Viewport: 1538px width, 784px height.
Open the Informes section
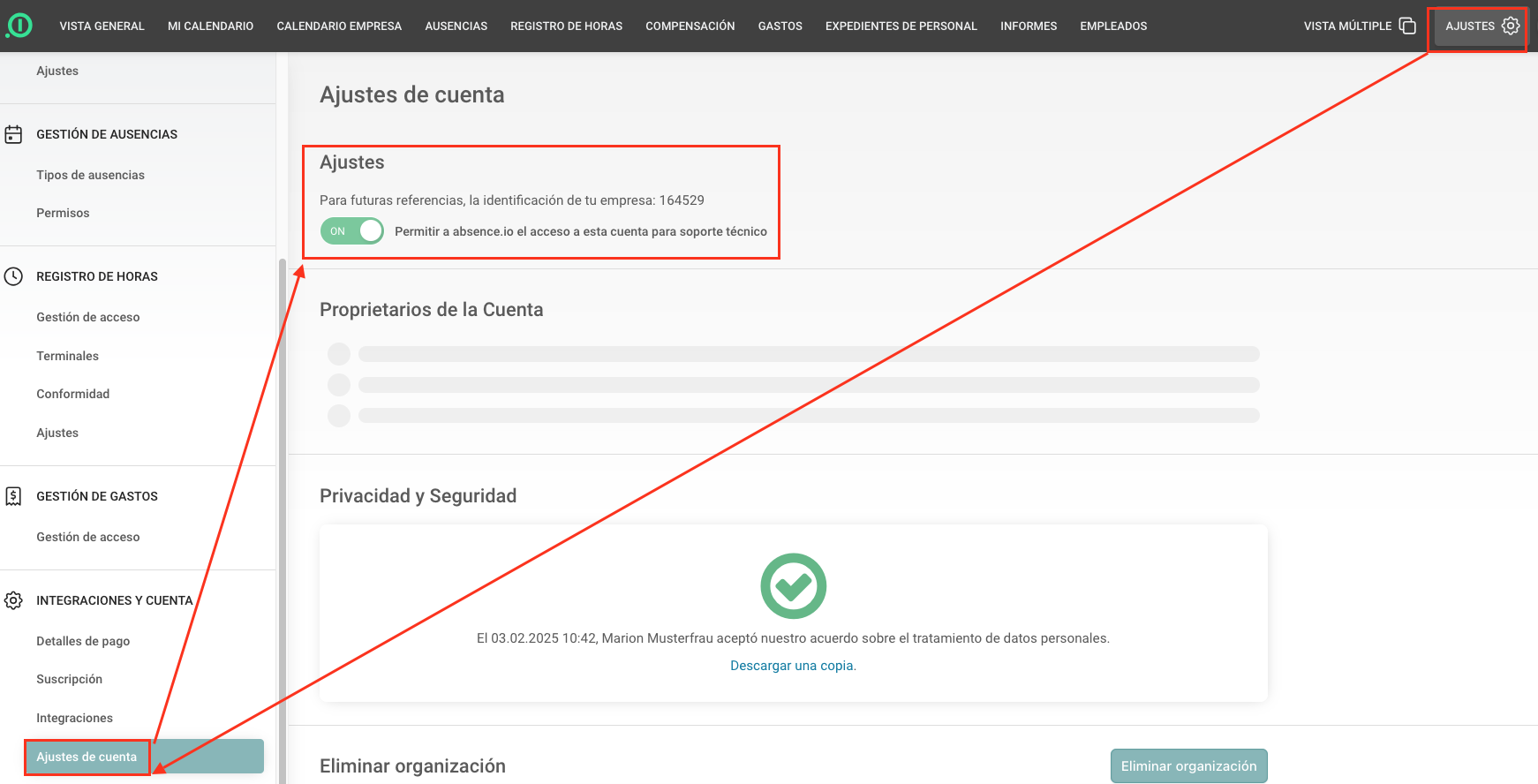coord(1028,26)
